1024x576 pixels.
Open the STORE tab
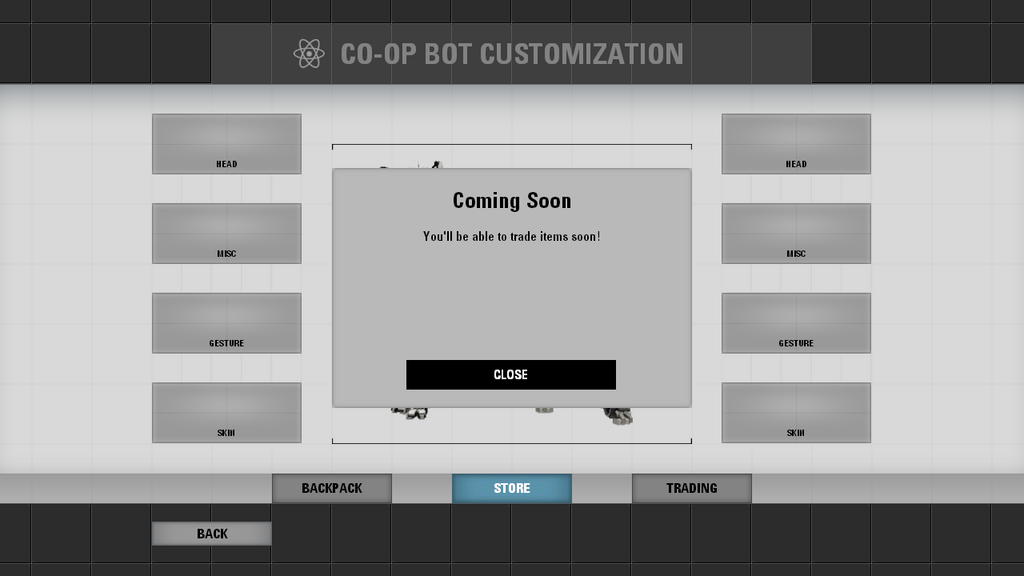pyautogui.click(x=512, y=488)
